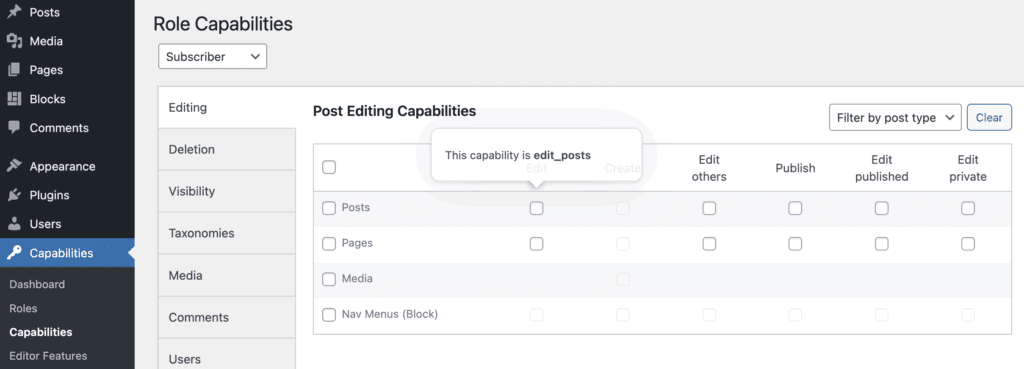Screen dimensions: 1024x369
Task: Enable Edit capability for Posts
Action: click(536, 208)
